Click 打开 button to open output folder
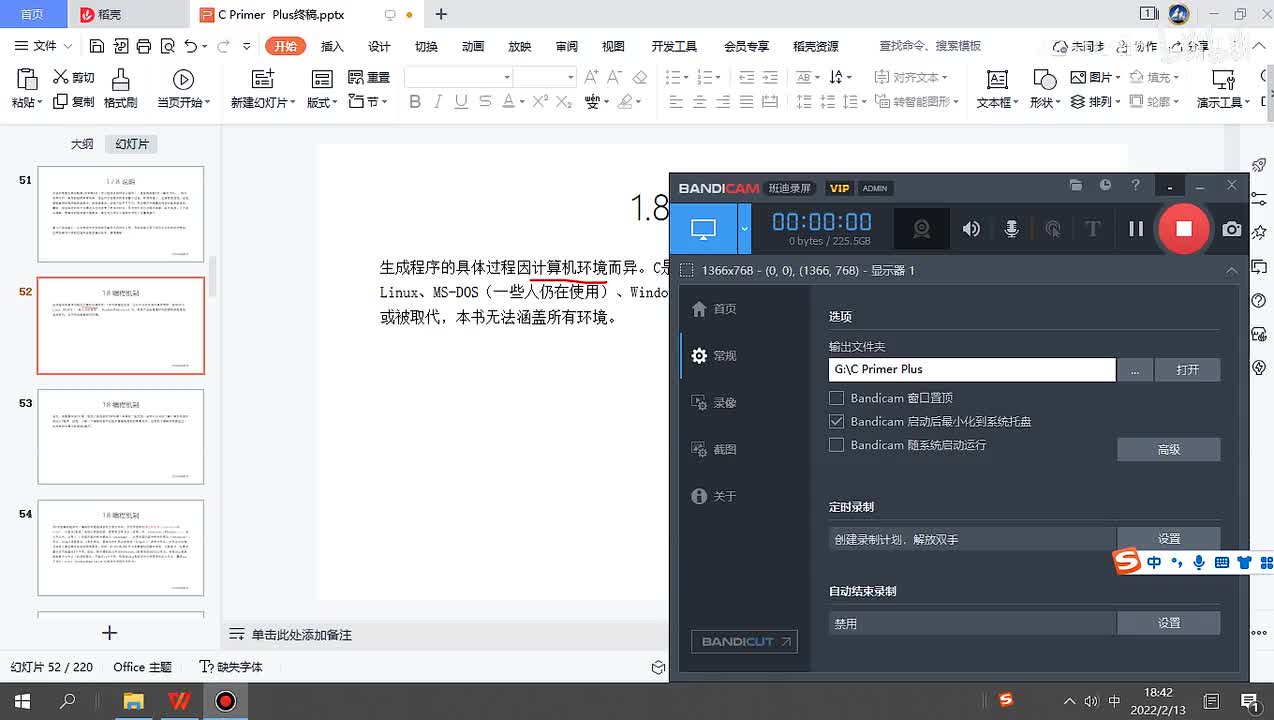 1188,369
